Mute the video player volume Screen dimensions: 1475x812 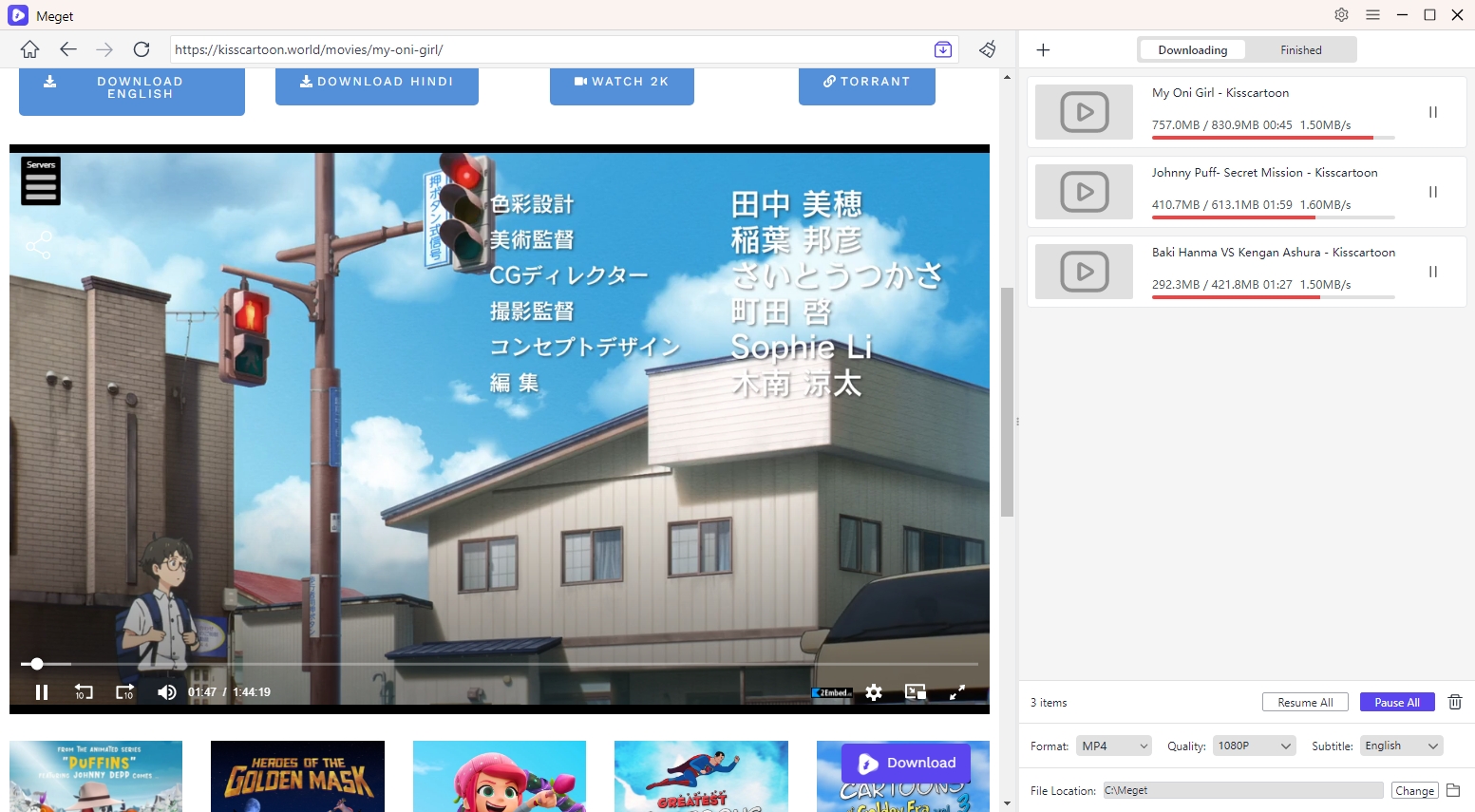coord(167,692)
